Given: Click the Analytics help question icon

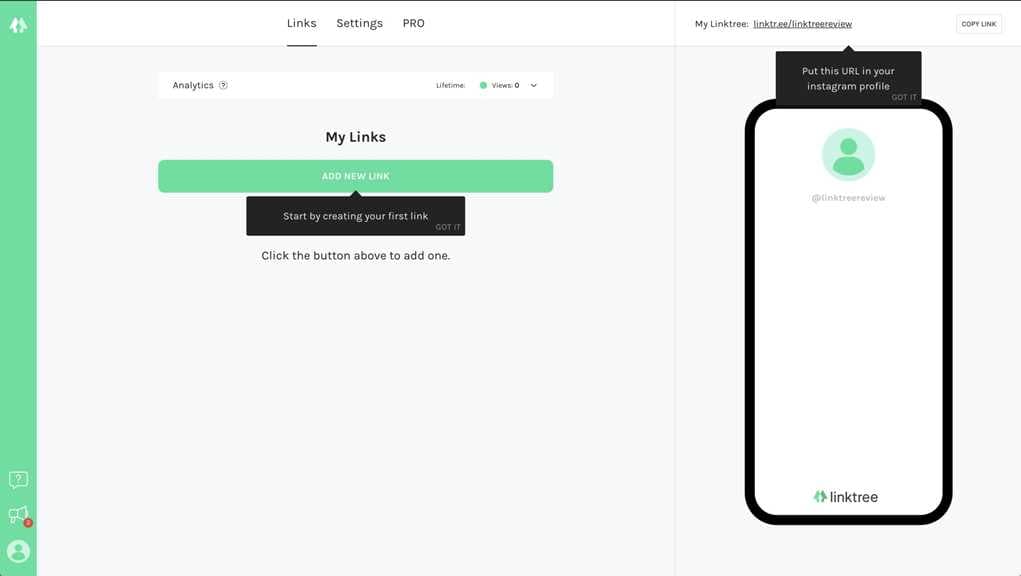Looking at the screenshot, I should pos(223,85).
